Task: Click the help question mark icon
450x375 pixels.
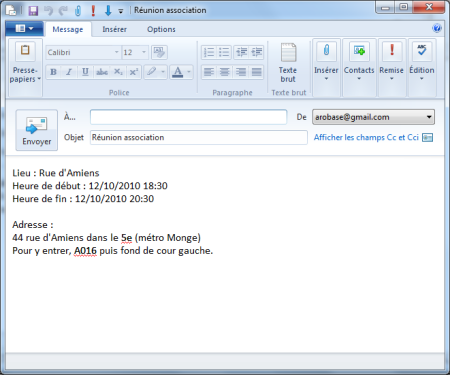Action: click(437, 28)
